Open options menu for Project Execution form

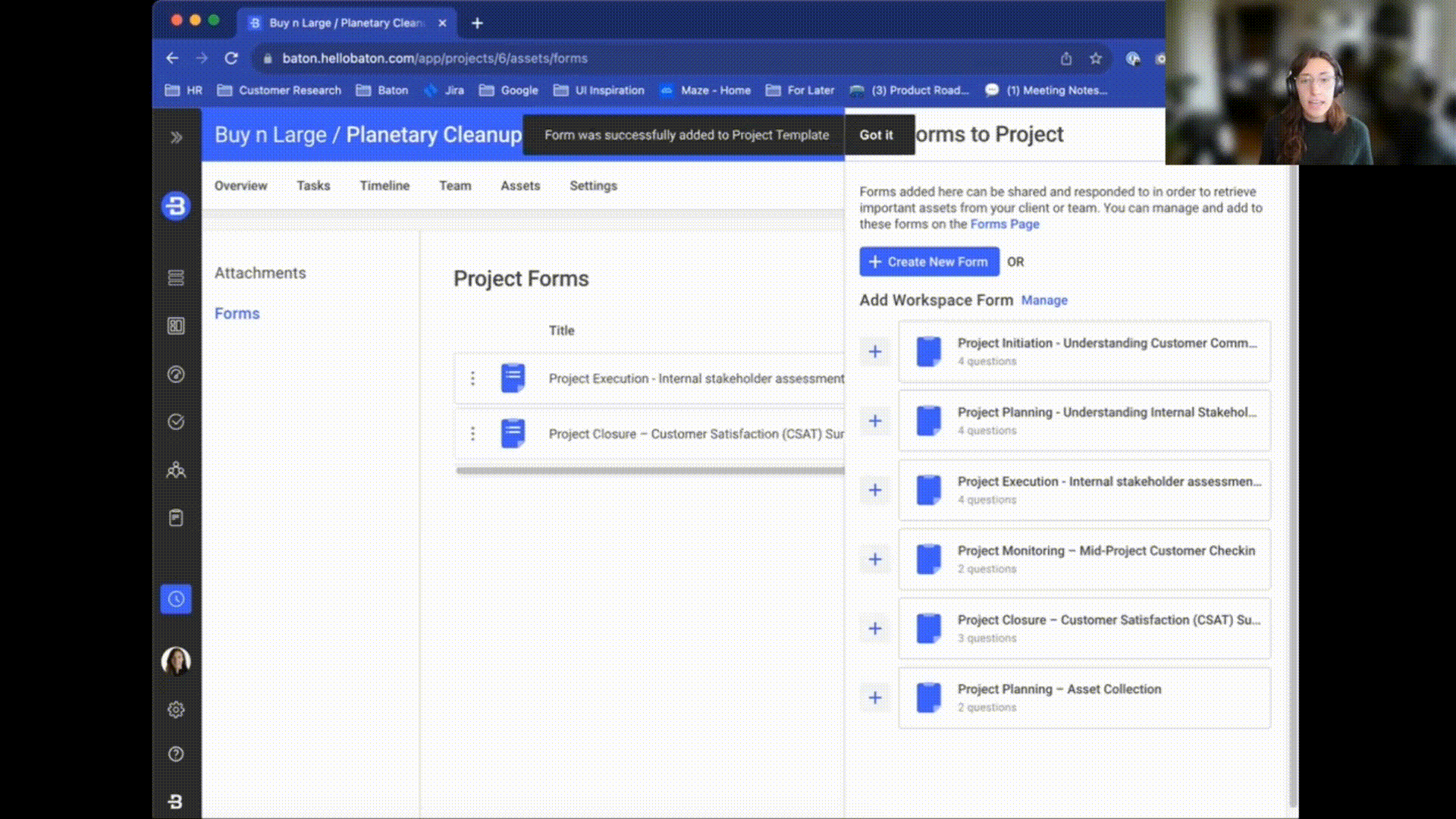(472, 378)
